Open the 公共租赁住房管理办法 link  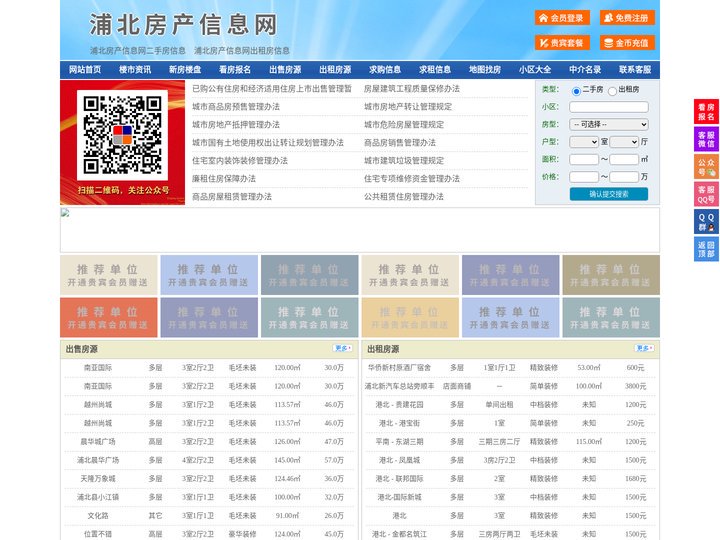(404, 197)
